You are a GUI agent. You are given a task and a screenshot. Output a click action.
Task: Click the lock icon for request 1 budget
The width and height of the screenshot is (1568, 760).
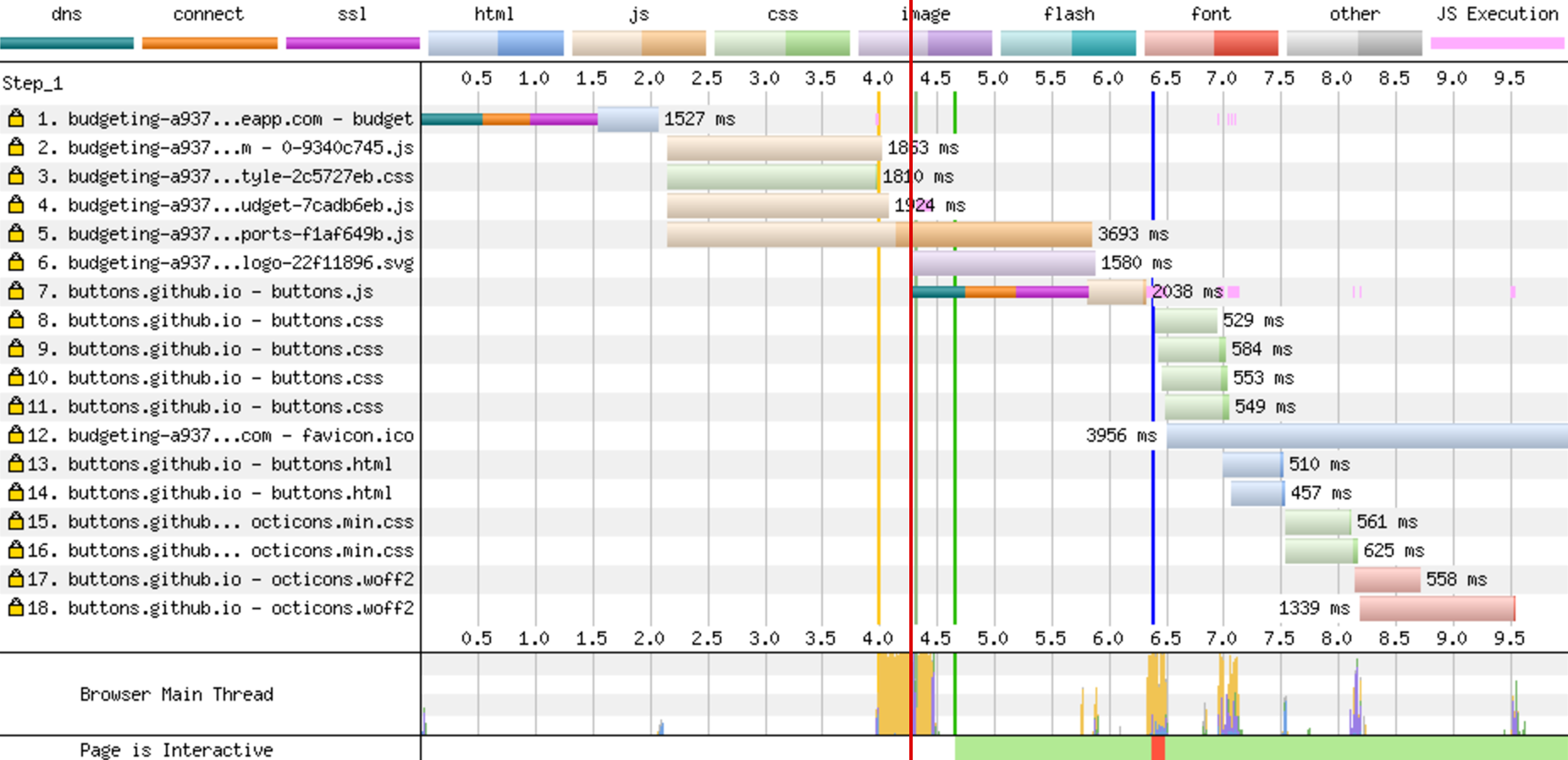[15, 118]
